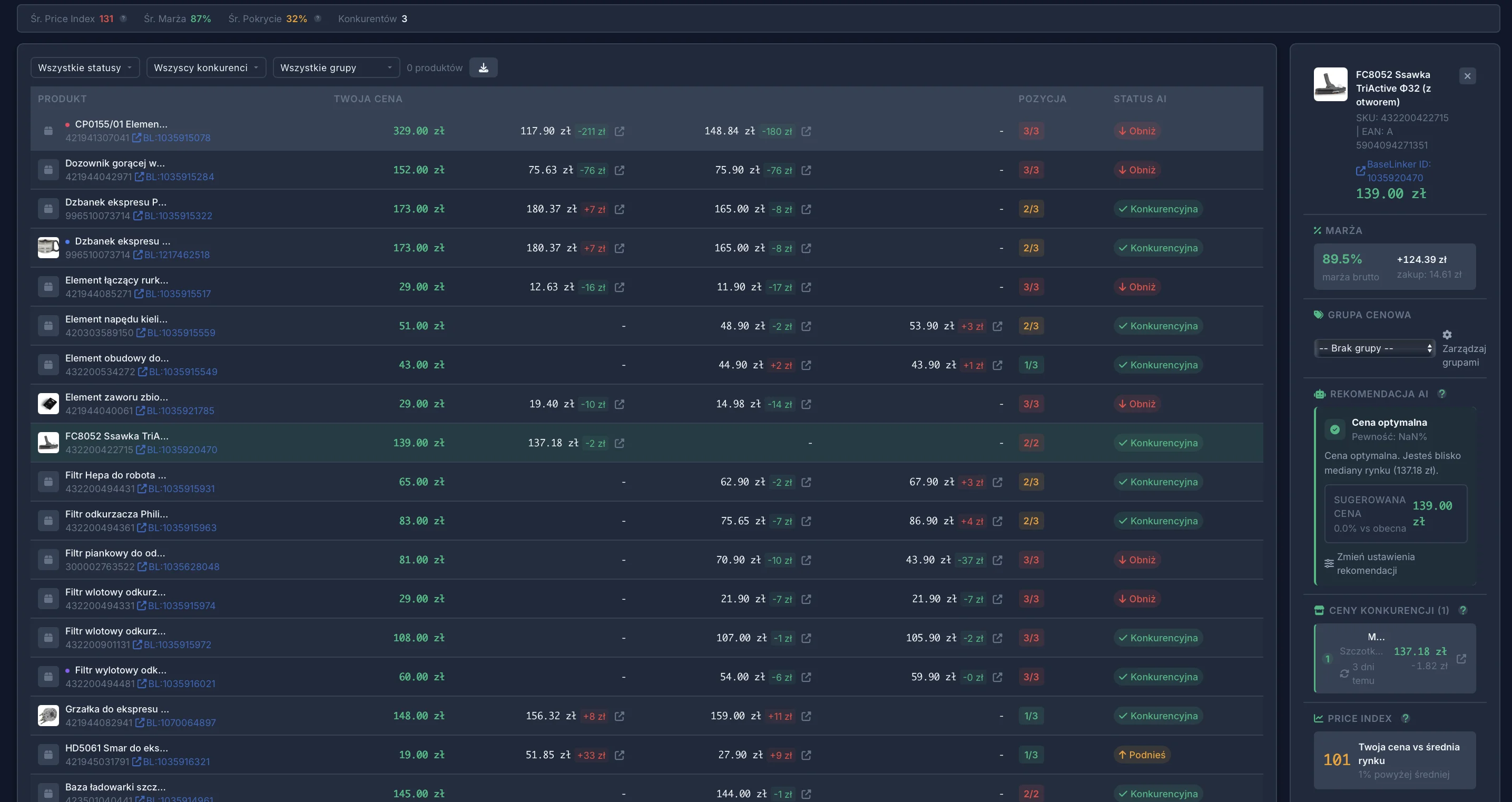Click the export products download icon
The image size is (1512, 802).
(484, 67)
